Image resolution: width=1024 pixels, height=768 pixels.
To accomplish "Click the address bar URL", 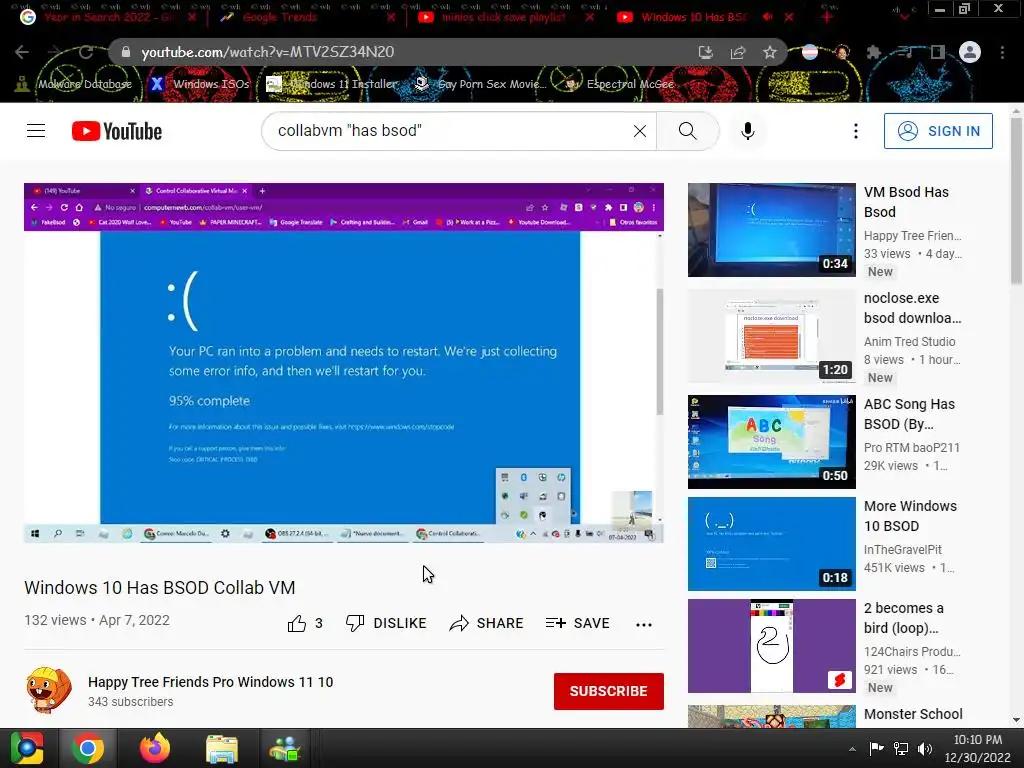I will click(x=268, y=52).
